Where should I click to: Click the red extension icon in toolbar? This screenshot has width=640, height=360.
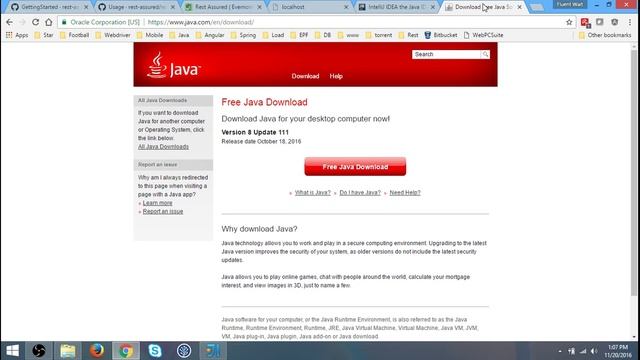coord(585,22)
